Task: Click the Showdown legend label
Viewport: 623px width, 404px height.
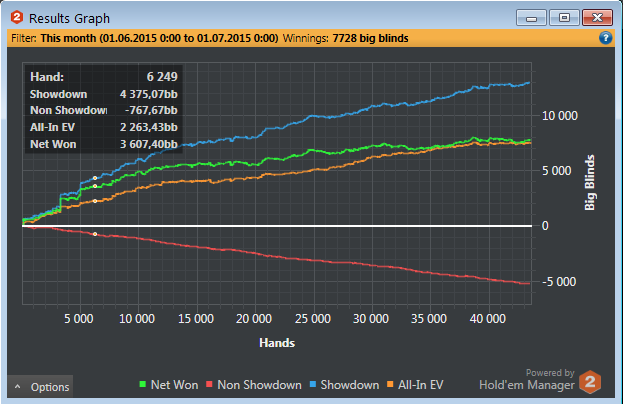Action: coord(350,385)
